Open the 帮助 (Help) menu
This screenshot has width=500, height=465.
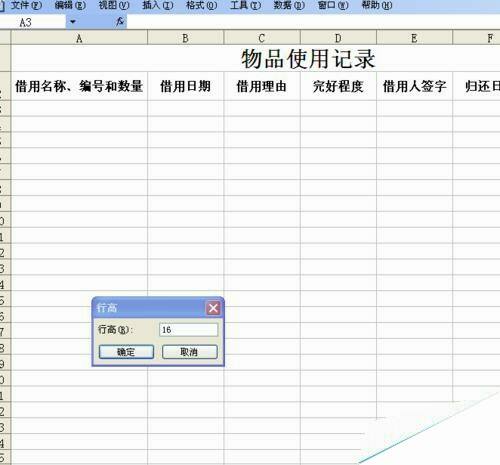pyautogui.click(x=377, y=5)
